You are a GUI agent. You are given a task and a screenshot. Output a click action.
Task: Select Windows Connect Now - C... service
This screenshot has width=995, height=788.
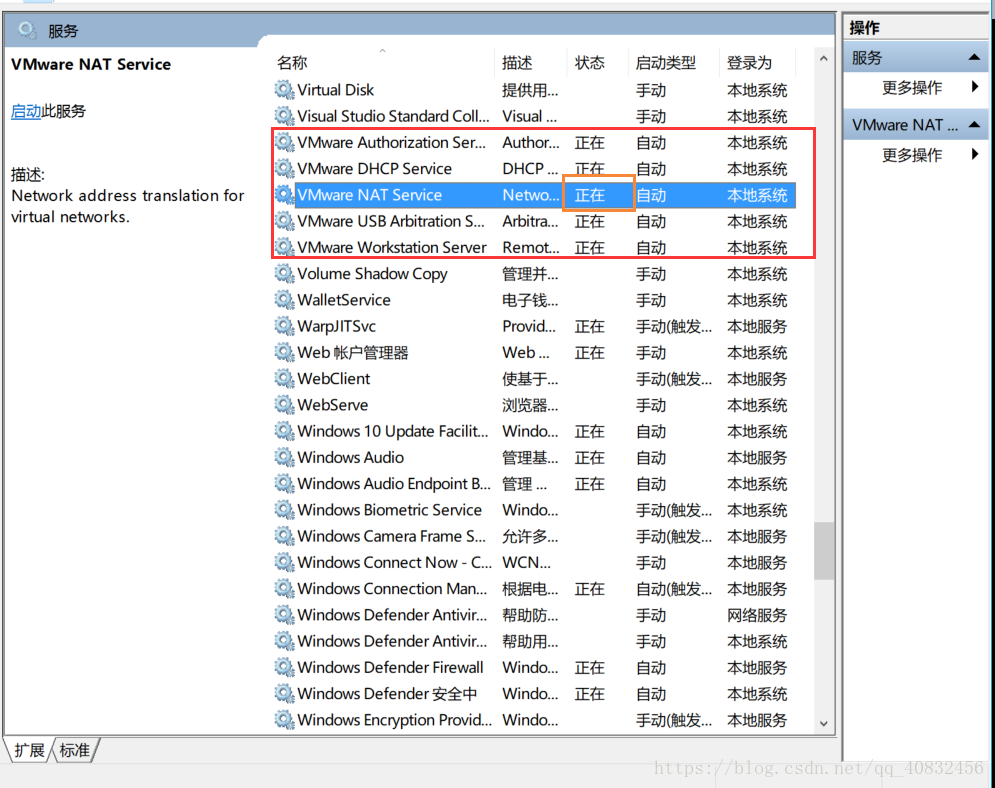click(534, 563)
